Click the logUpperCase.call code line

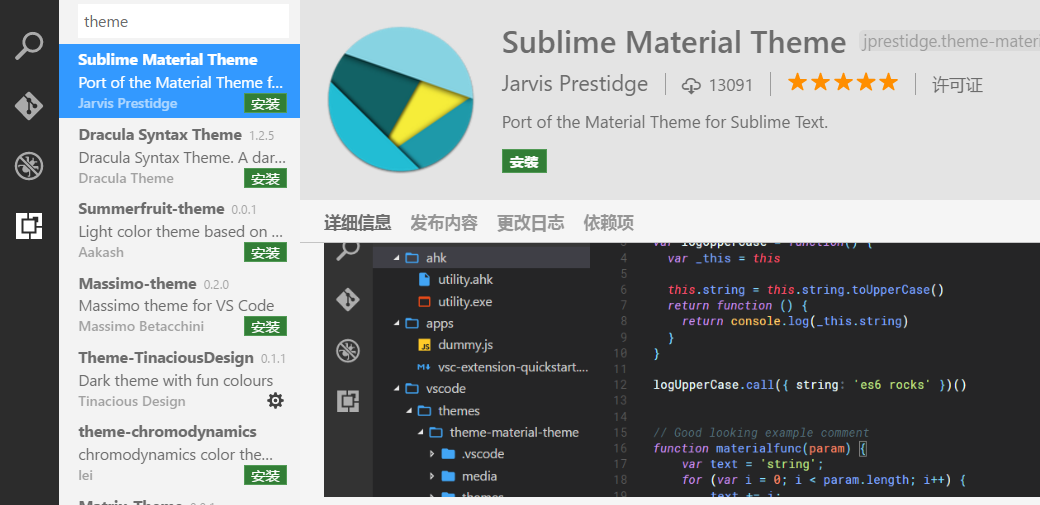click(x=810, y=385)
